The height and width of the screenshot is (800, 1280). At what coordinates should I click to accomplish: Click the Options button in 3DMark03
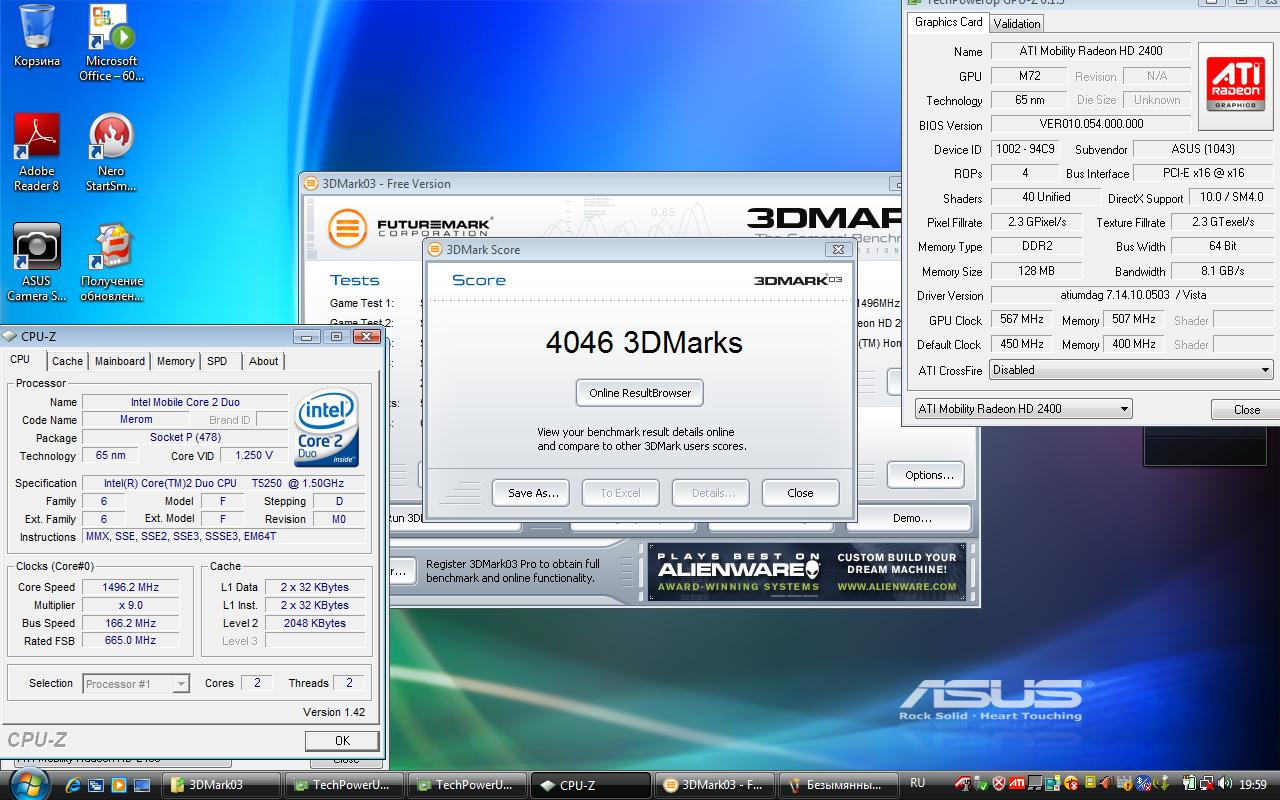click(927, 475)
